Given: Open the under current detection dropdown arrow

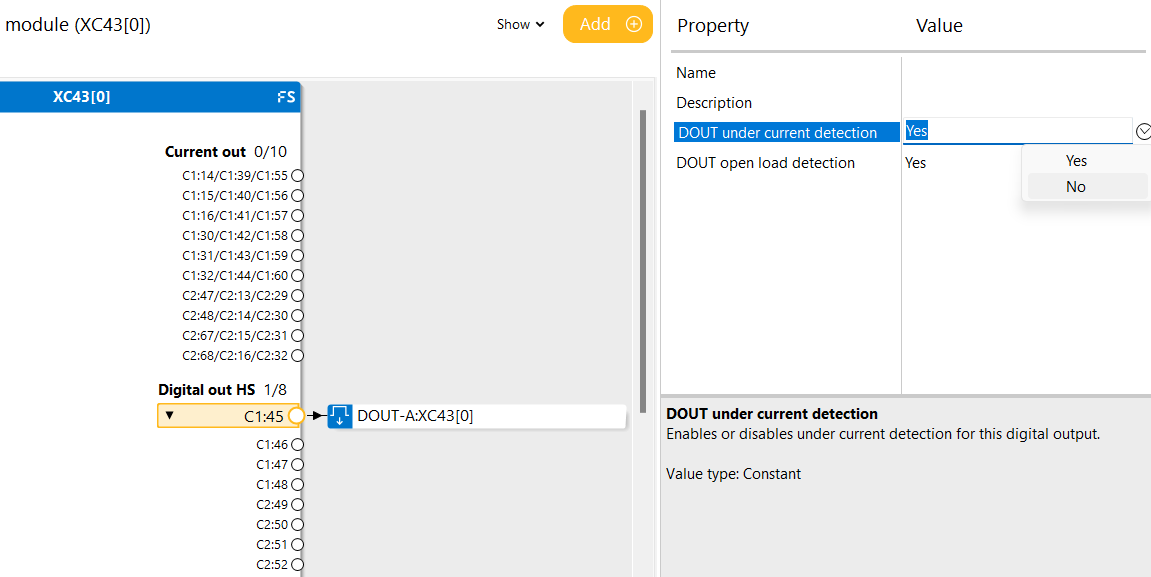Looking at the screenshot, I should [1143, 131].
